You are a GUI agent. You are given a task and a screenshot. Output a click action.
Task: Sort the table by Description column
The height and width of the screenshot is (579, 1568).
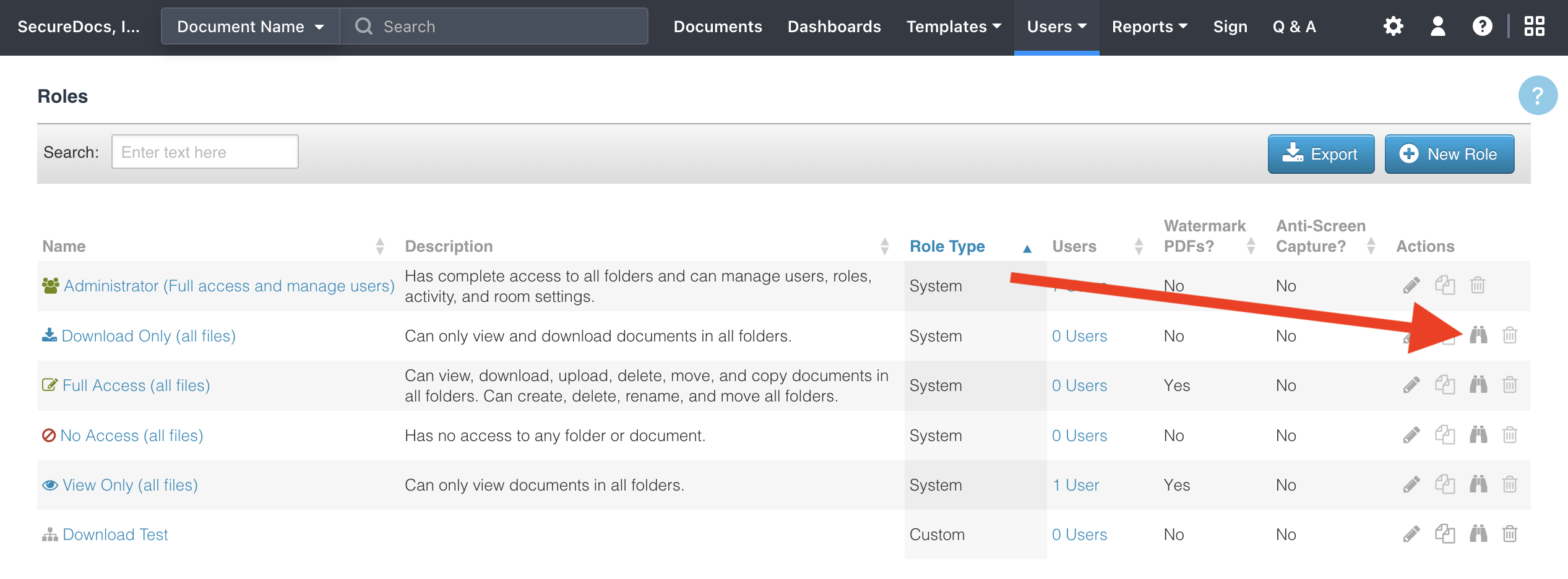[x=647, y=246]
